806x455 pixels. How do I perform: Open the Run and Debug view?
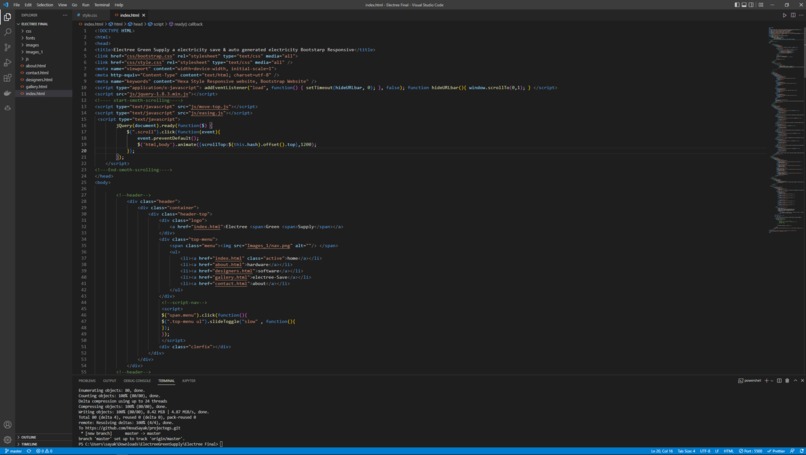(x=7, y=63)
